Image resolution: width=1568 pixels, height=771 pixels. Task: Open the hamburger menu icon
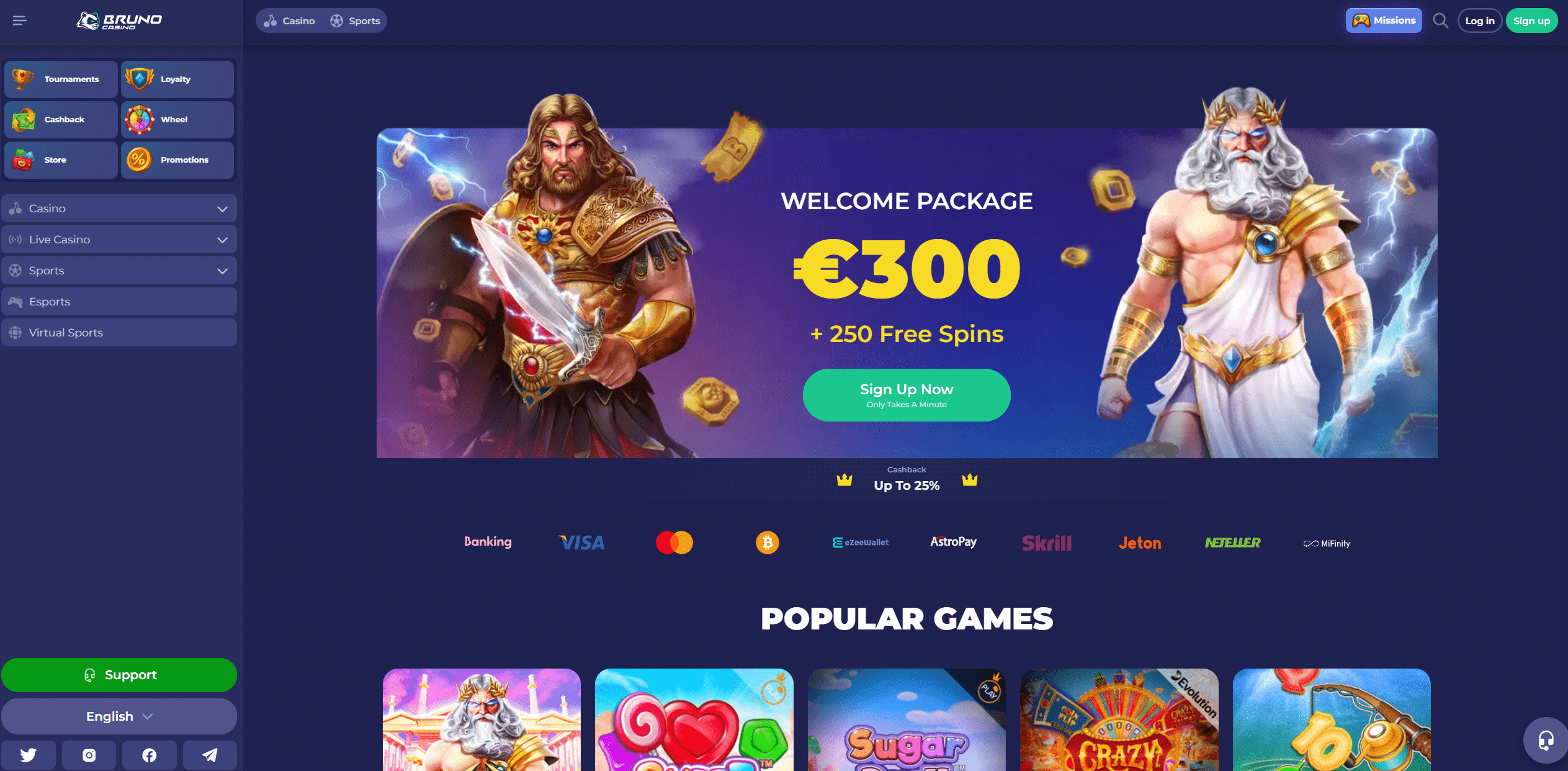click(20, 20)
